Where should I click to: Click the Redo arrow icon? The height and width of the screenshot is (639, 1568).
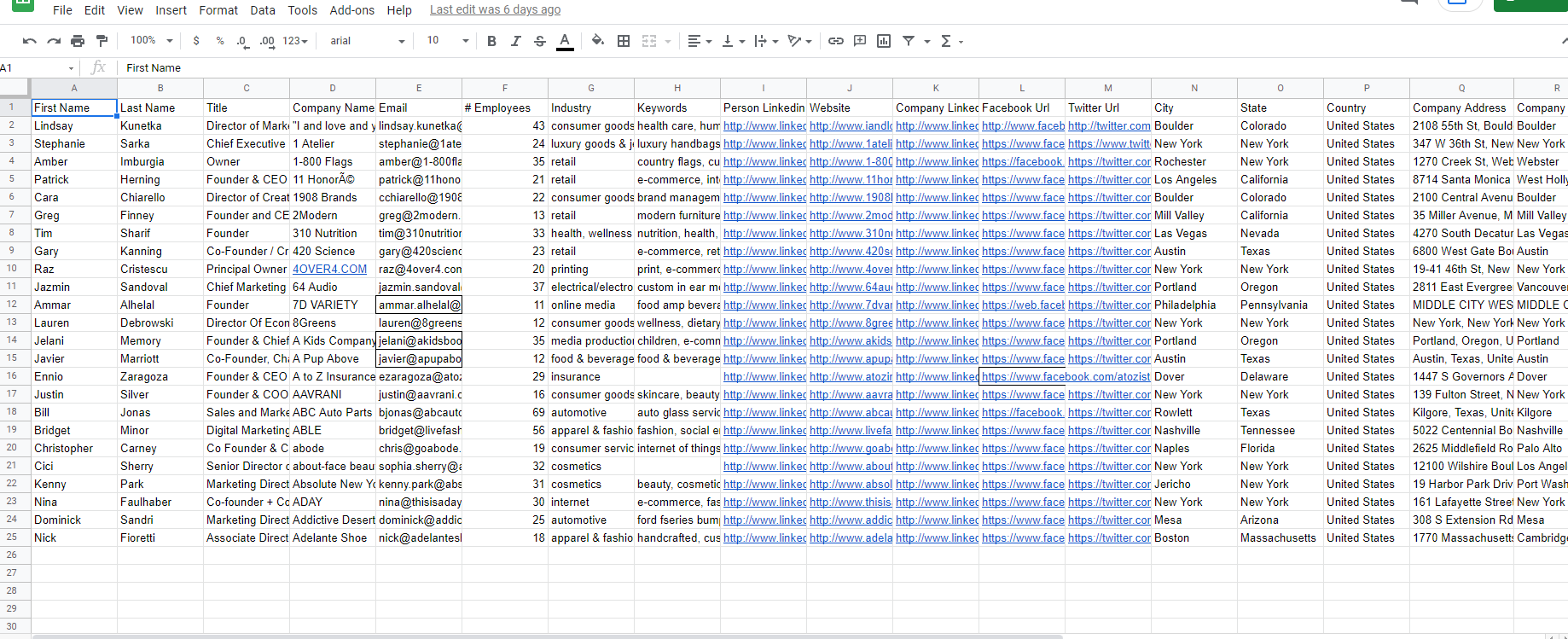[x=54, y=41]
